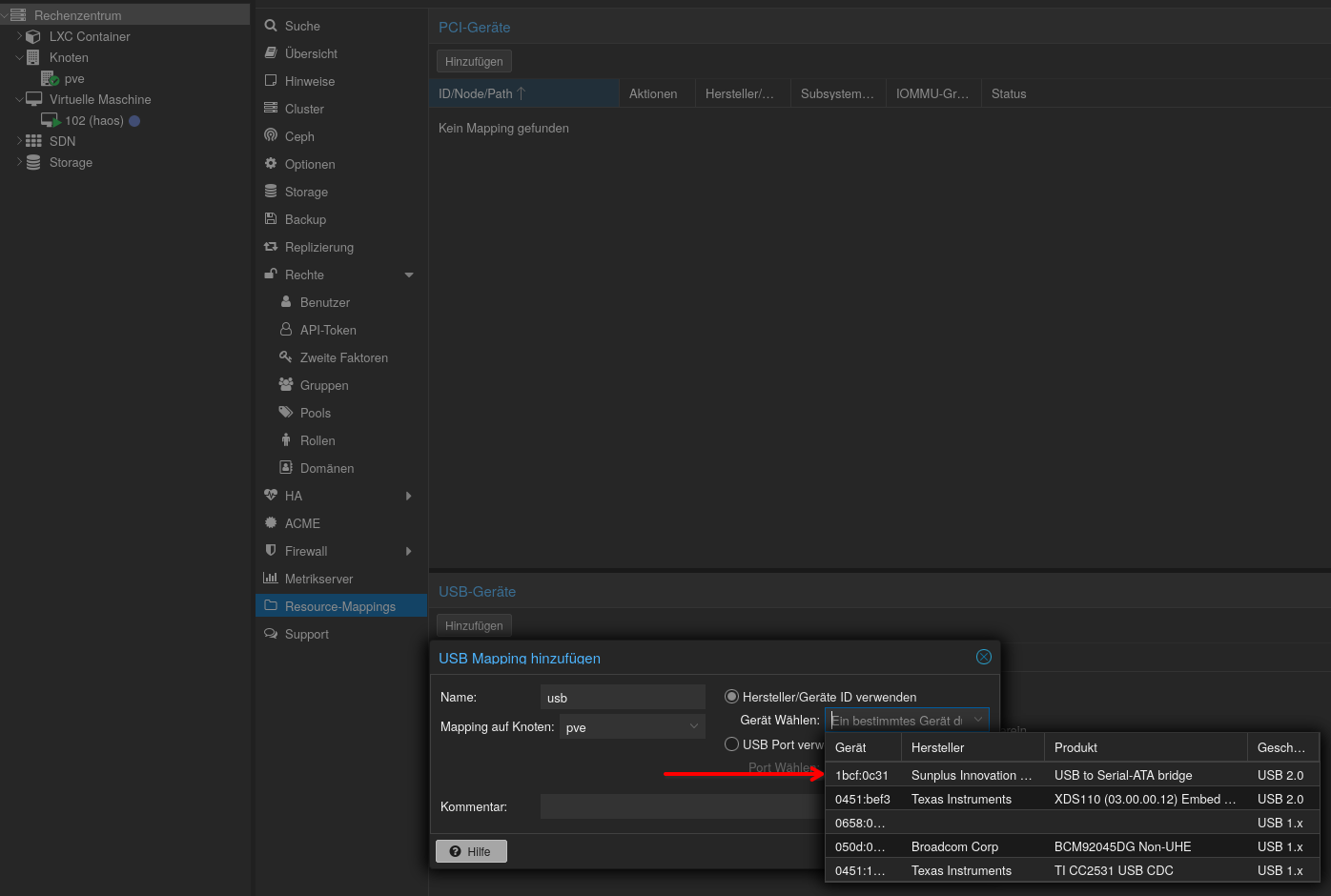Select Broadcom Corp BCM92045DG device row
Viewport: 1331px width, 896px height.
pos(1072,846)
